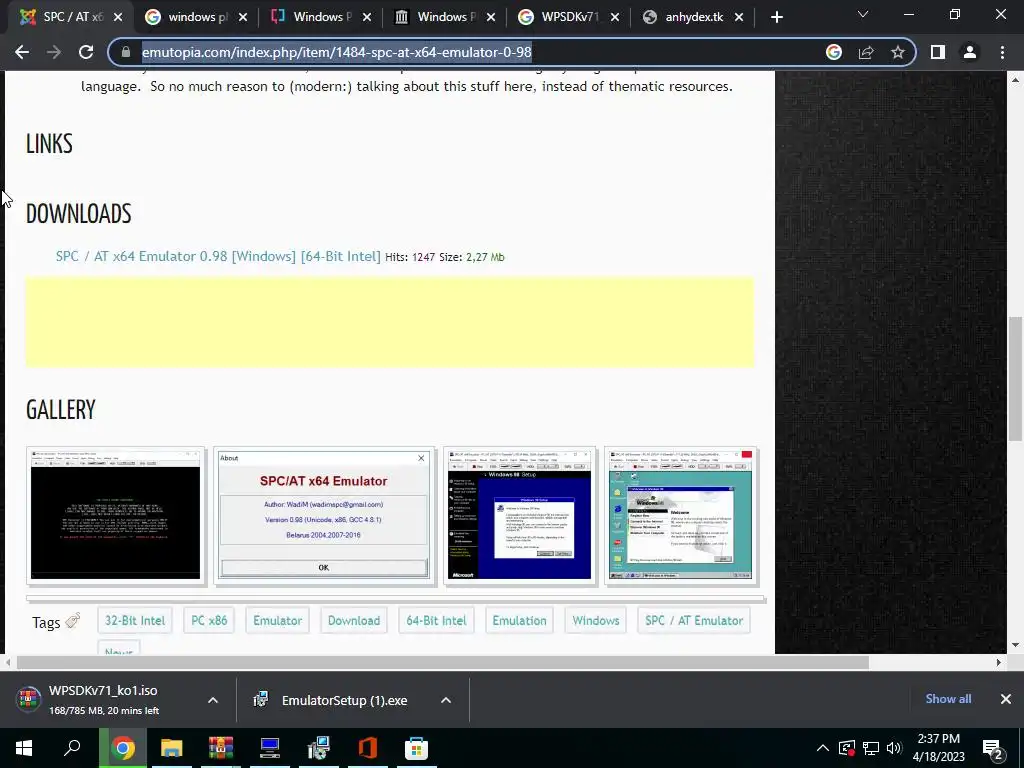Click the SPC / AT Emulator tag

(694, 620)
